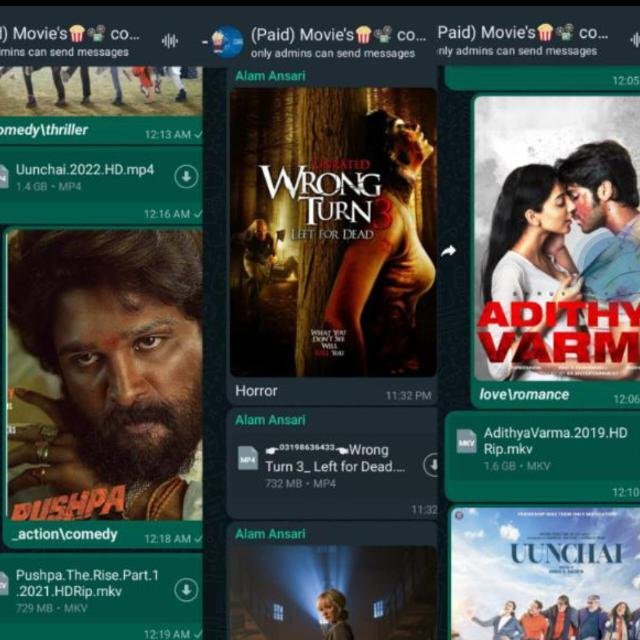The width and height of the screenshot is (640, 640).
Task: Open the Wrong Turn 3 poster image
Action: (333, 232)
